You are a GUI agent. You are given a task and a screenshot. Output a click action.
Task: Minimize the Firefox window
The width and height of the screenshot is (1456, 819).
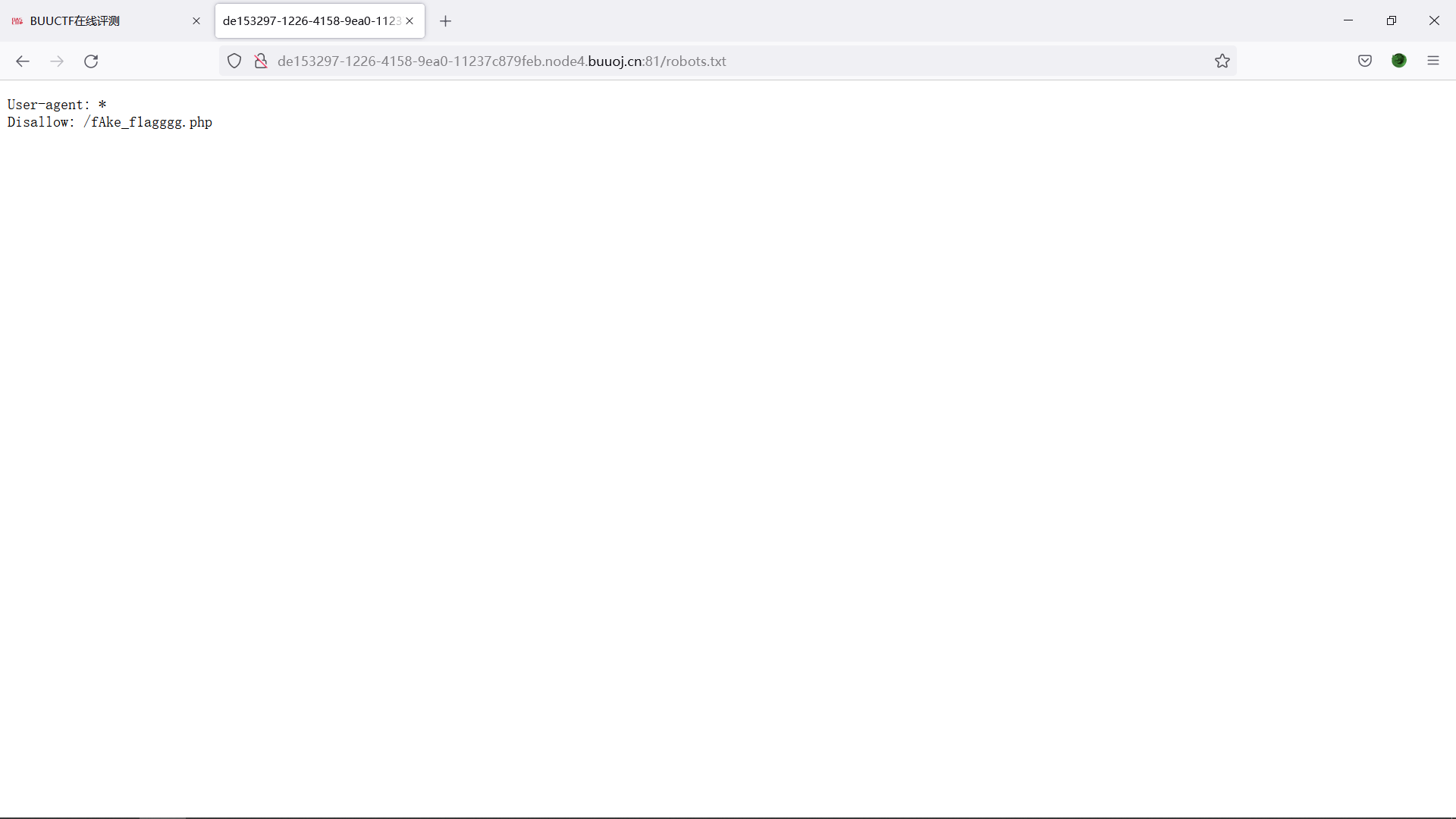coord(1348,20)
